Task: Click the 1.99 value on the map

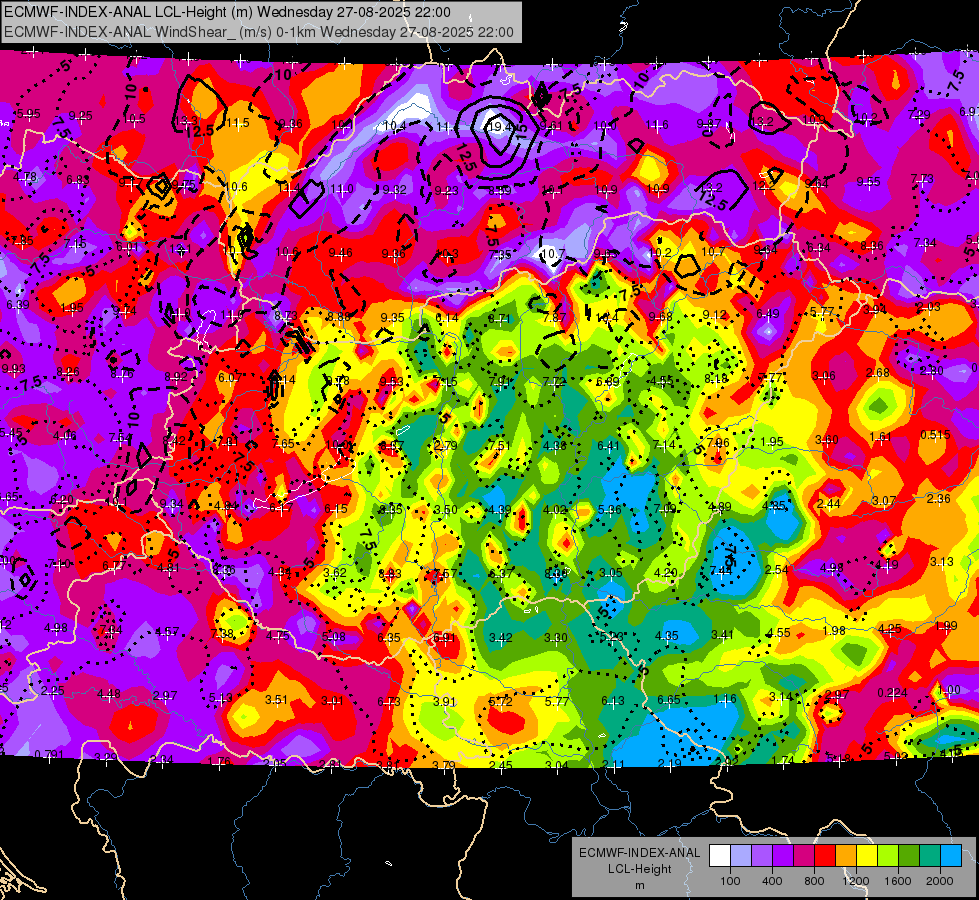Action: pyautogui.click(x=947, y=625)
